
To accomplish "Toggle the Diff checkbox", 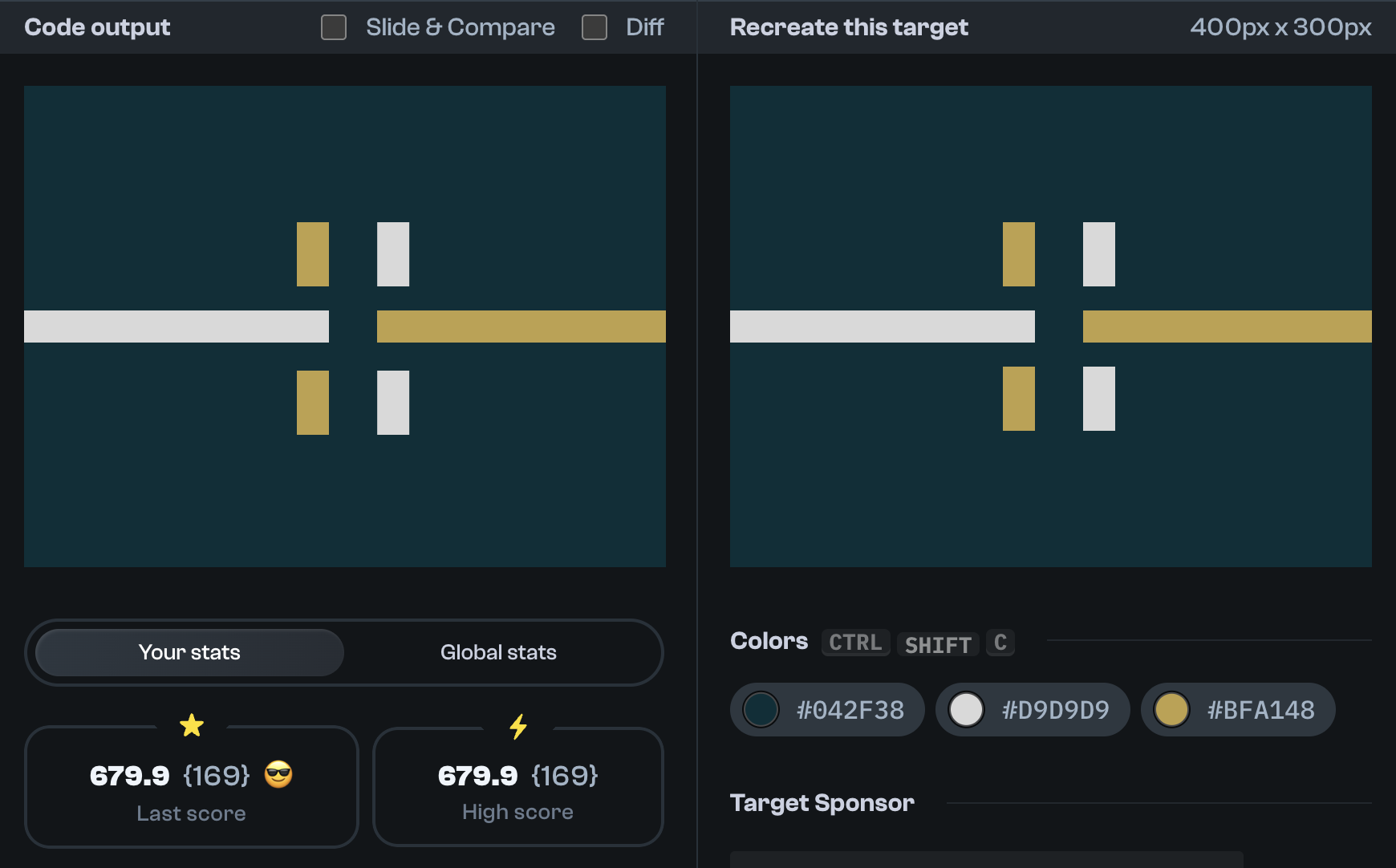I will click(595, 27).
